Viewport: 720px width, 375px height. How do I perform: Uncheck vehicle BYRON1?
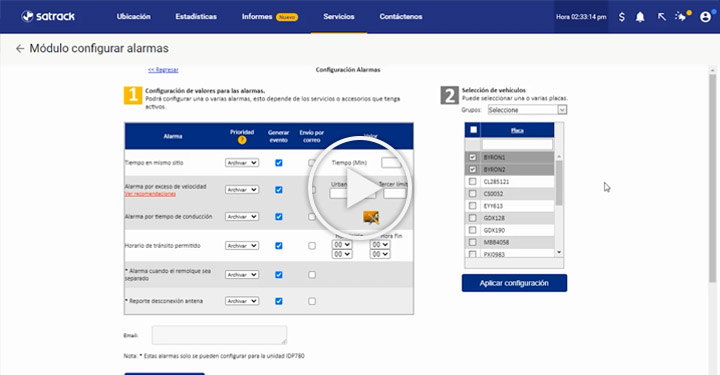472,157
